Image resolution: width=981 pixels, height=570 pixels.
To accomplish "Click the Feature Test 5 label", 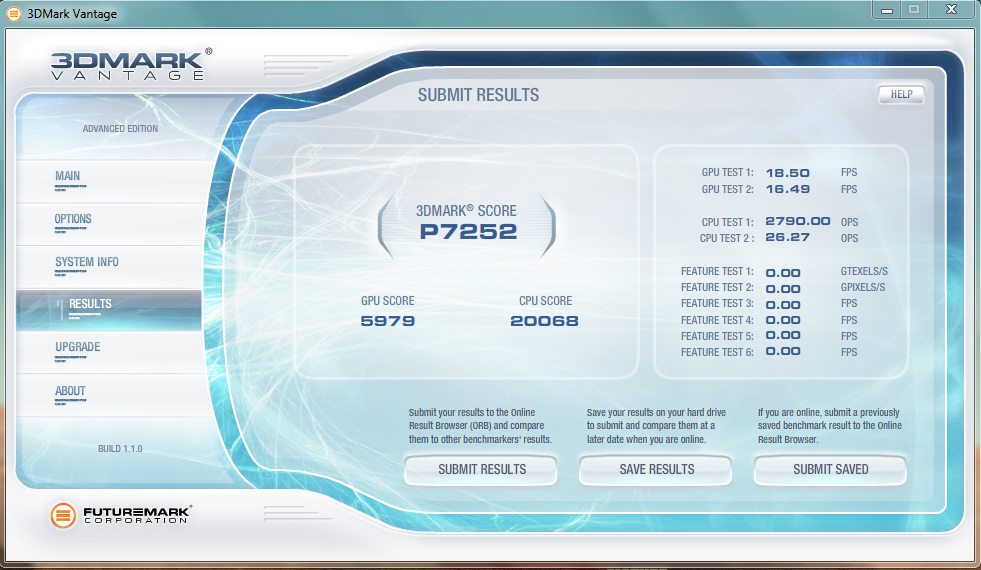I will point(717,337).
